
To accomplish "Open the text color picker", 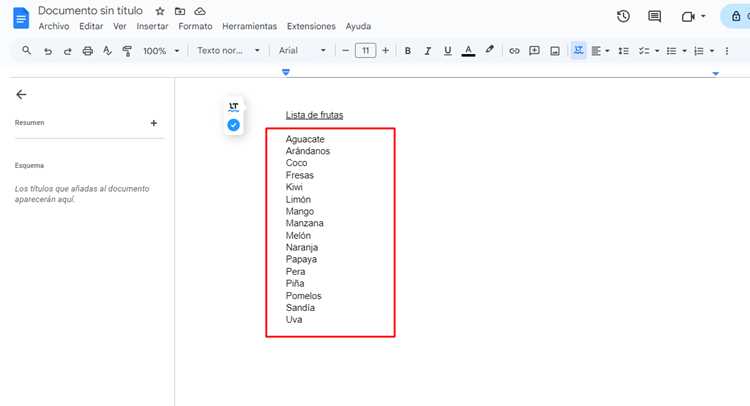I will (x=468, y=51).
